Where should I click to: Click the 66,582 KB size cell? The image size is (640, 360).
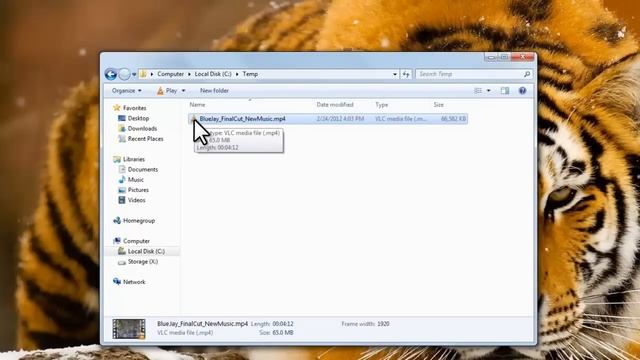[x=453, y=119]
